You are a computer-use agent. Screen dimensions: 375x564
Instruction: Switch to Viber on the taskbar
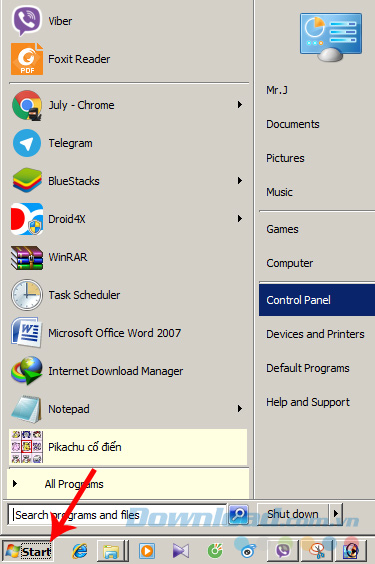pos(283,551)
